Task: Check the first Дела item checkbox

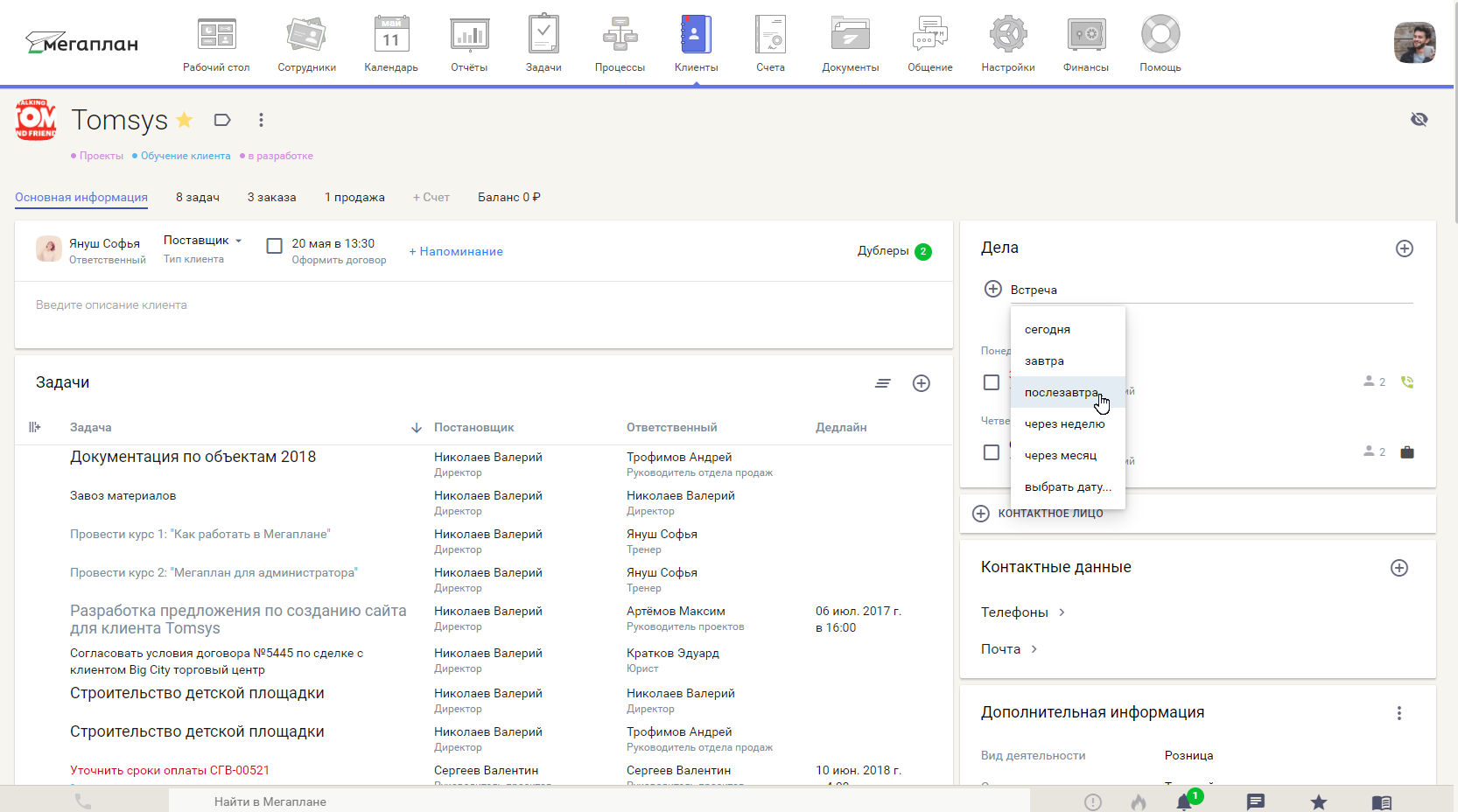Action: click(x=992, y=382)
